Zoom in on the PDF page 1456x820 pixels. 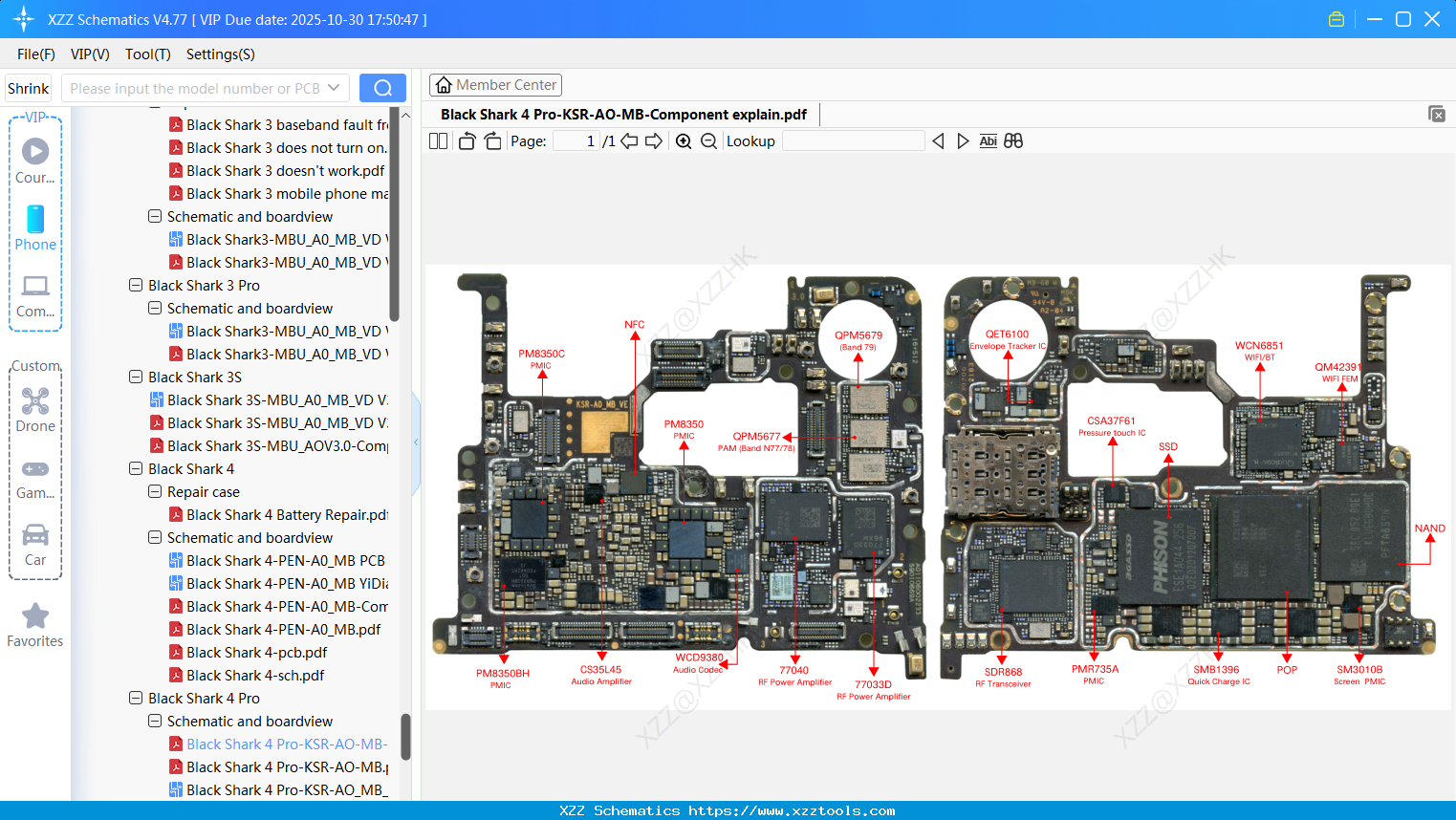click(684, 140)
